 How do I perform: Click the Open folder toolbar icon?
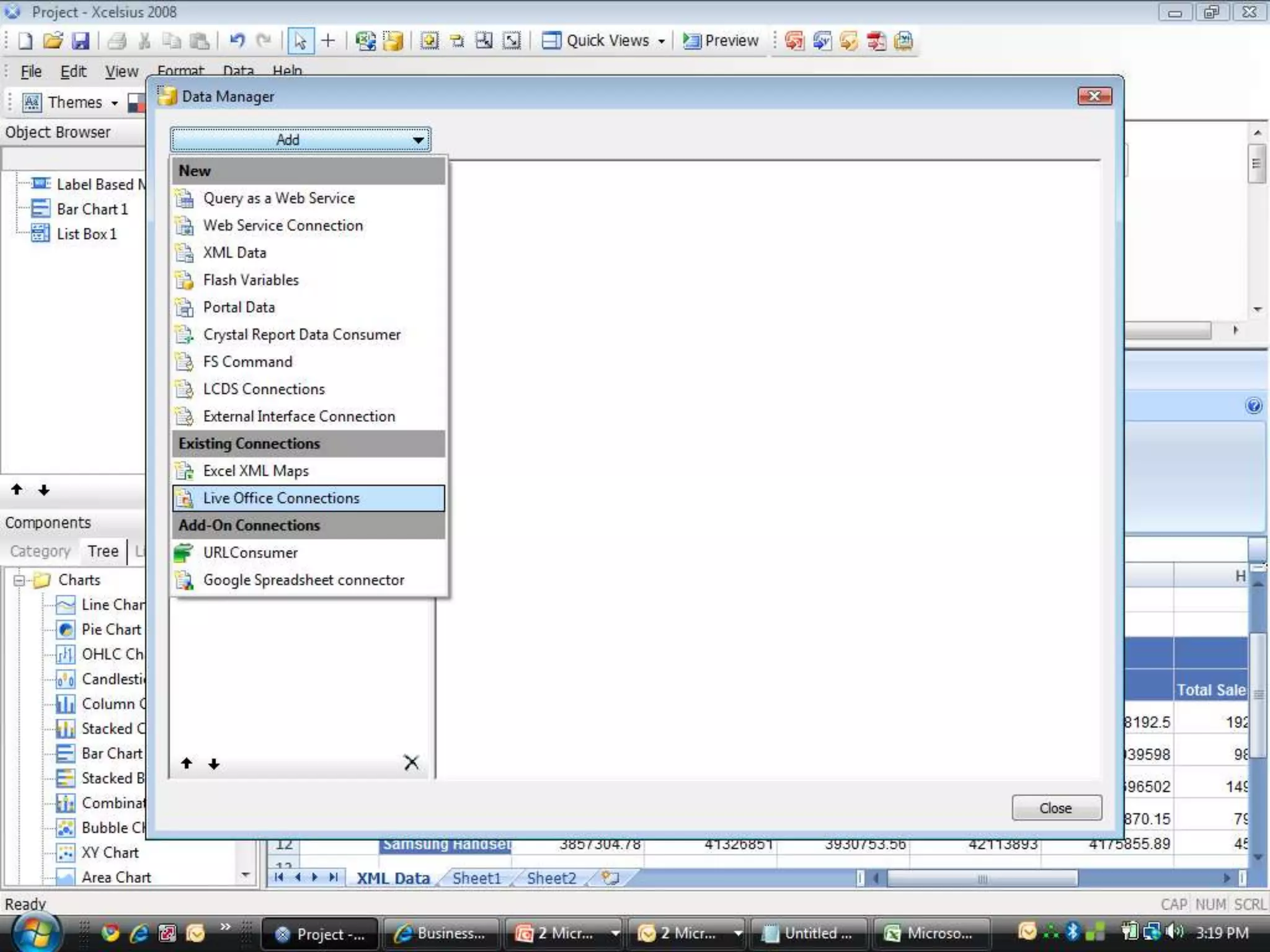pyautogui.click(x=53, y=41)
